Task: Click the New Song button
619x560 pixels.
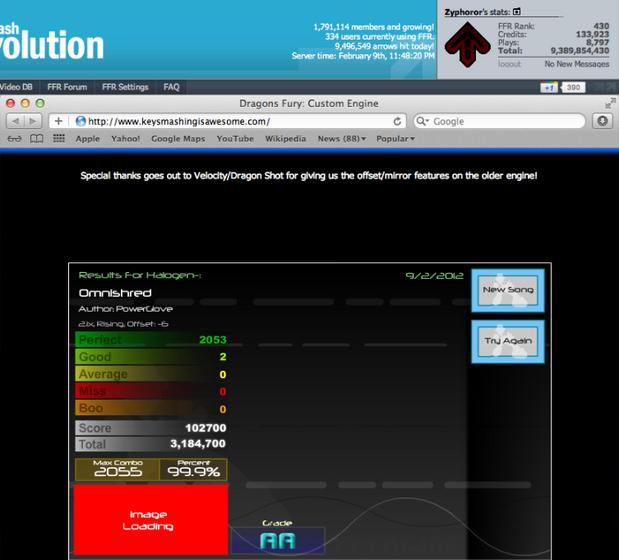Action: (508, 290)
